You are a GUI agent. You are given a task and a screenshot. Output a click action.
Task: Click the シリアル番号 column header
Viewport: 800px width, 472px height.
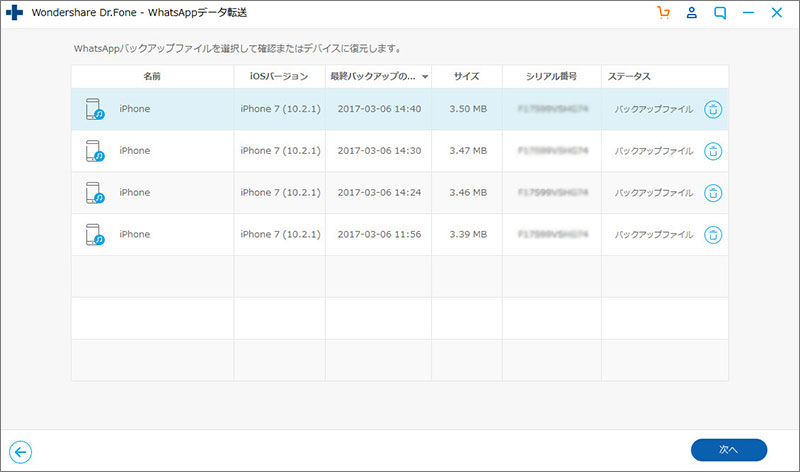tap(551, 77)
